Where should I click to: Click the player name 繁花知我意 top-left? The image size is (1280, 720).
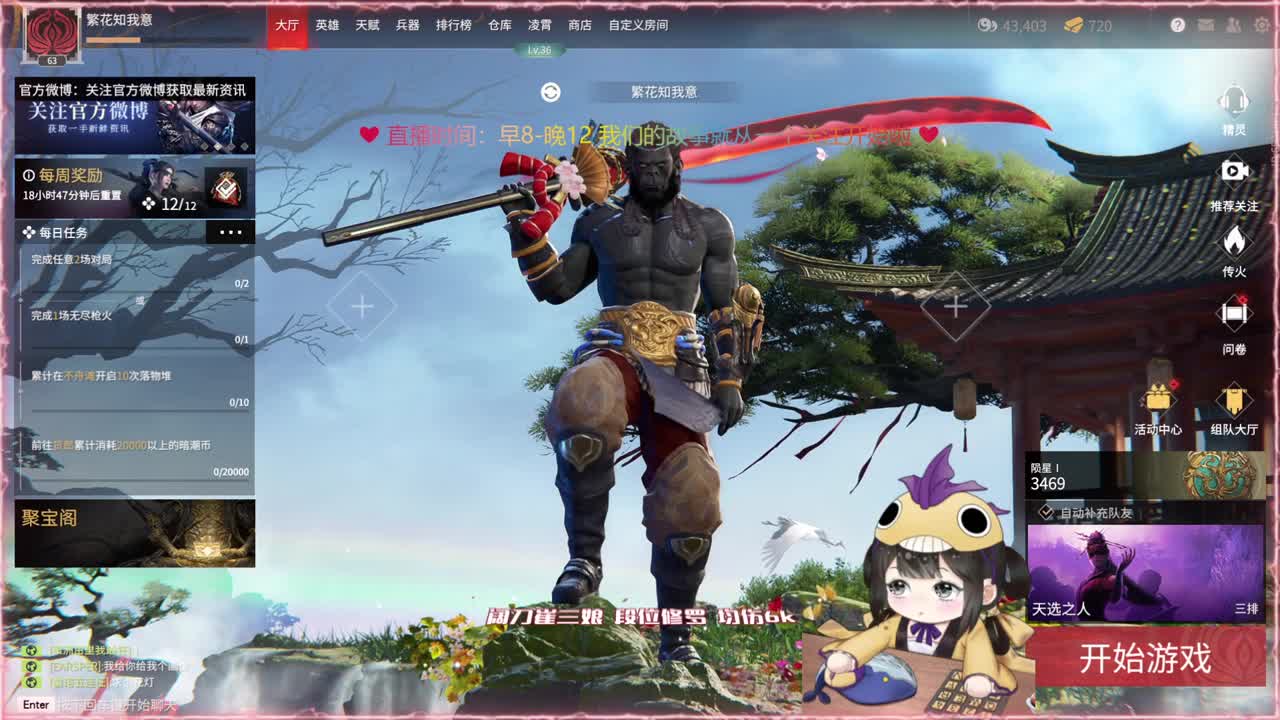click(119, 19)
